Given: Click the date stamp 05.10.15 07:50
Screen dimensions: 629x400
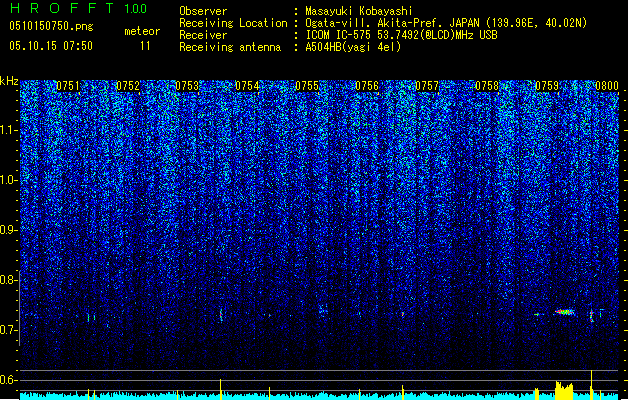Looking at the screenshot, I should pos(51,46).
